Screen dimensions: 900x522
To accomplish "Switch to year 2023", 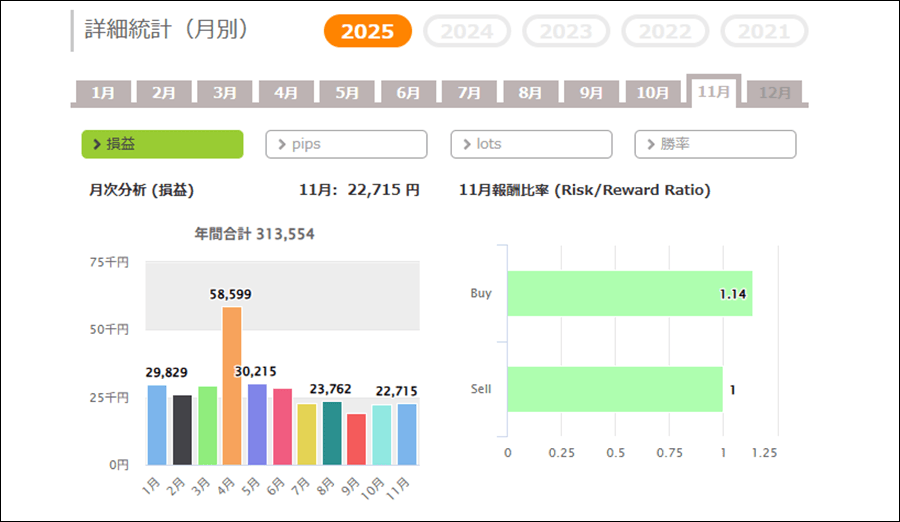I will [566, 31].
